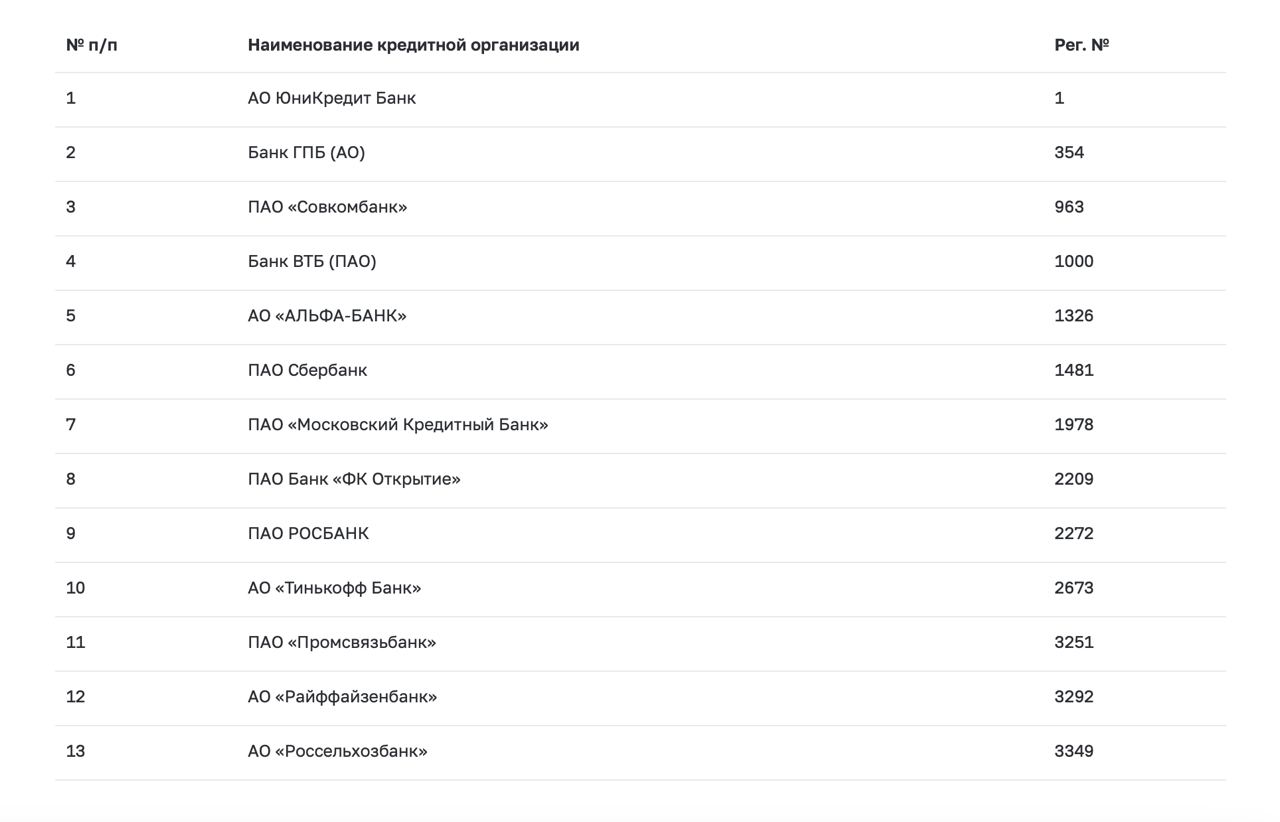Click the "Рег. №" column header

pos(1082,45)
